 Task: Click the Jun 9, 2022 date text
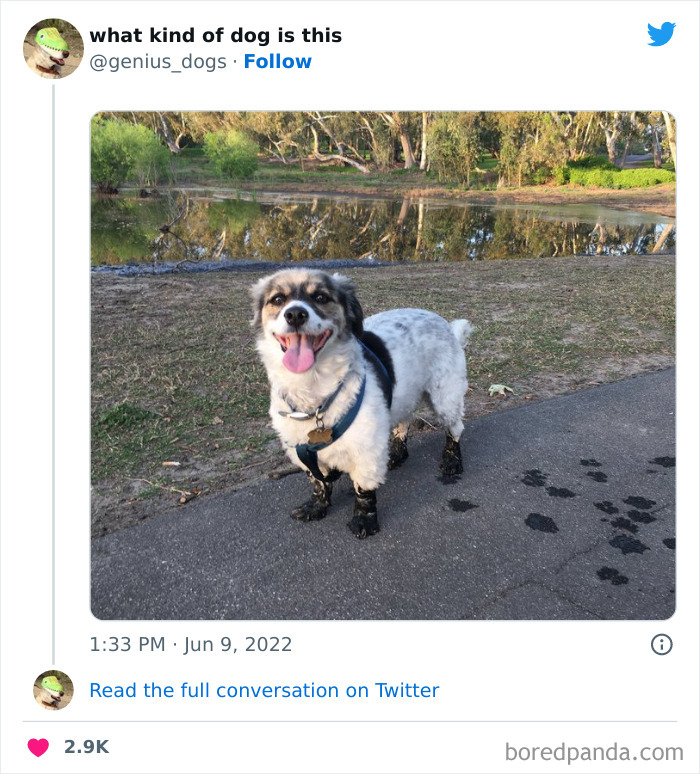(238, 645)
